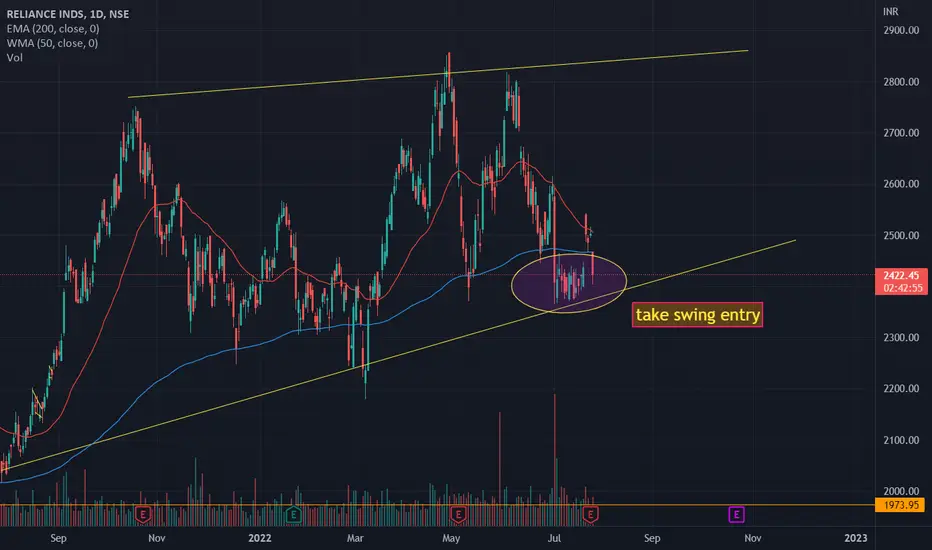Click the 2300.00 price axis label
The width and height of the screenshot is (932, 550).
pyautogui.click(x=901, y=337)
